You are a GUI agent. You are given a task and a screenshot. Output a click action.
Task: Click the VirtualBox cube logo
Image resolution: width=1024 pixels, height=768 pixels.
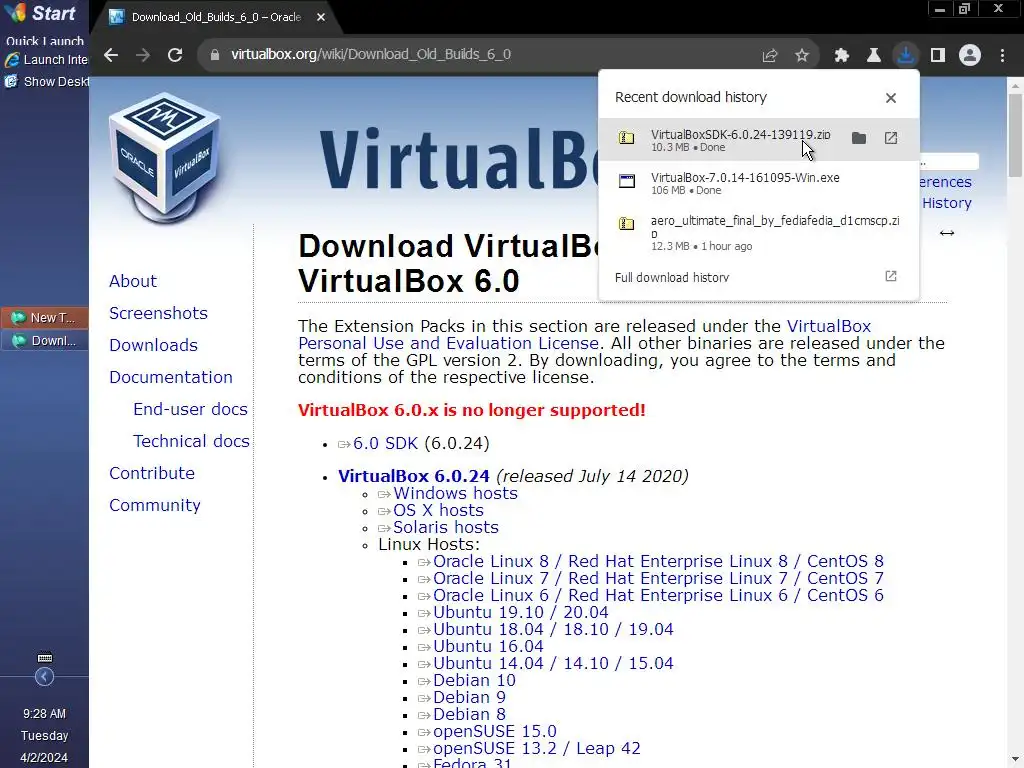[x=165, y=157]
